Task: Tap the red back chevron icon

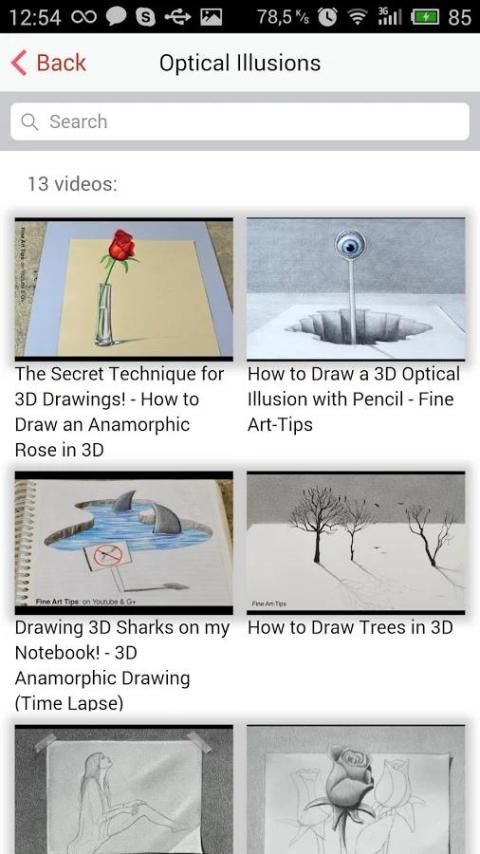Action: click(19, 63)
